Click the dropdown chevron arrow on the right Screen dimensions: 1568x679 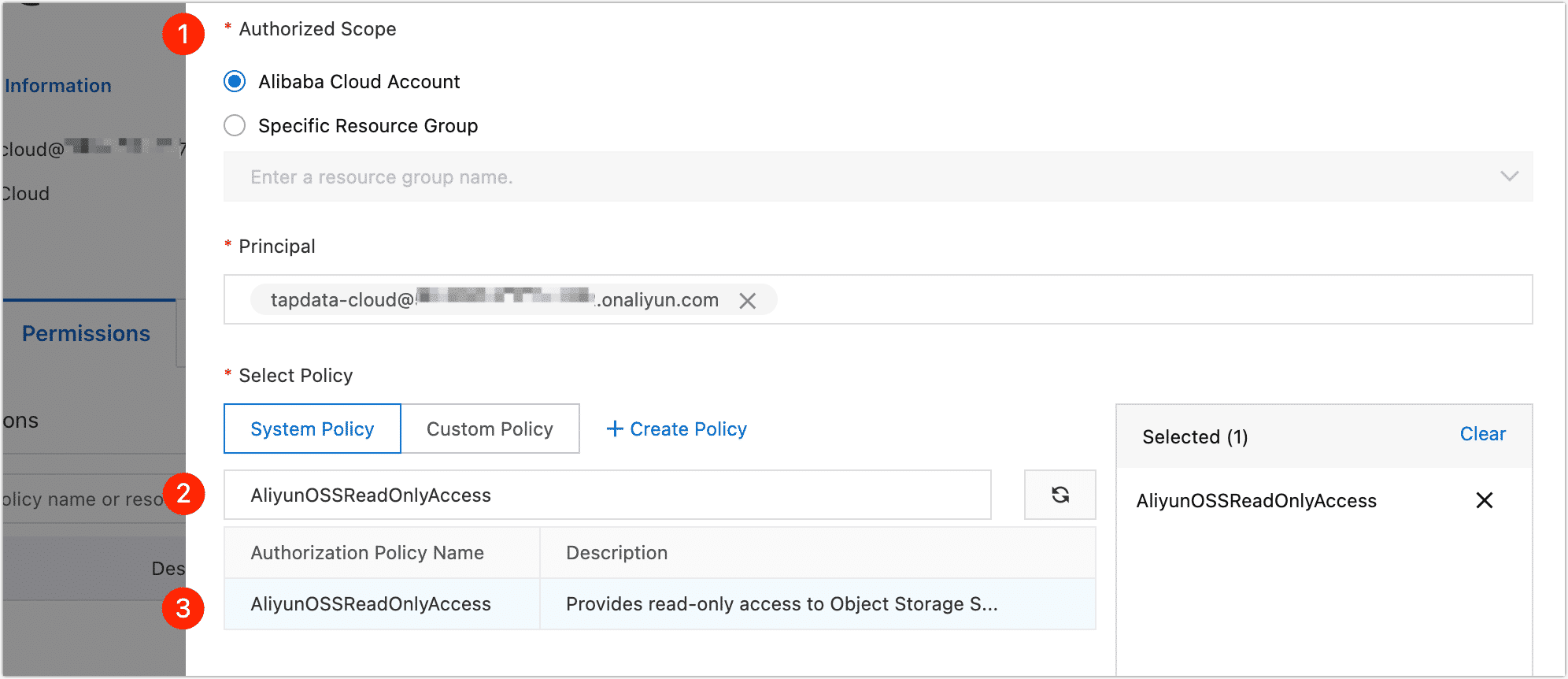pyautogui.click(x=1508, y=176)
